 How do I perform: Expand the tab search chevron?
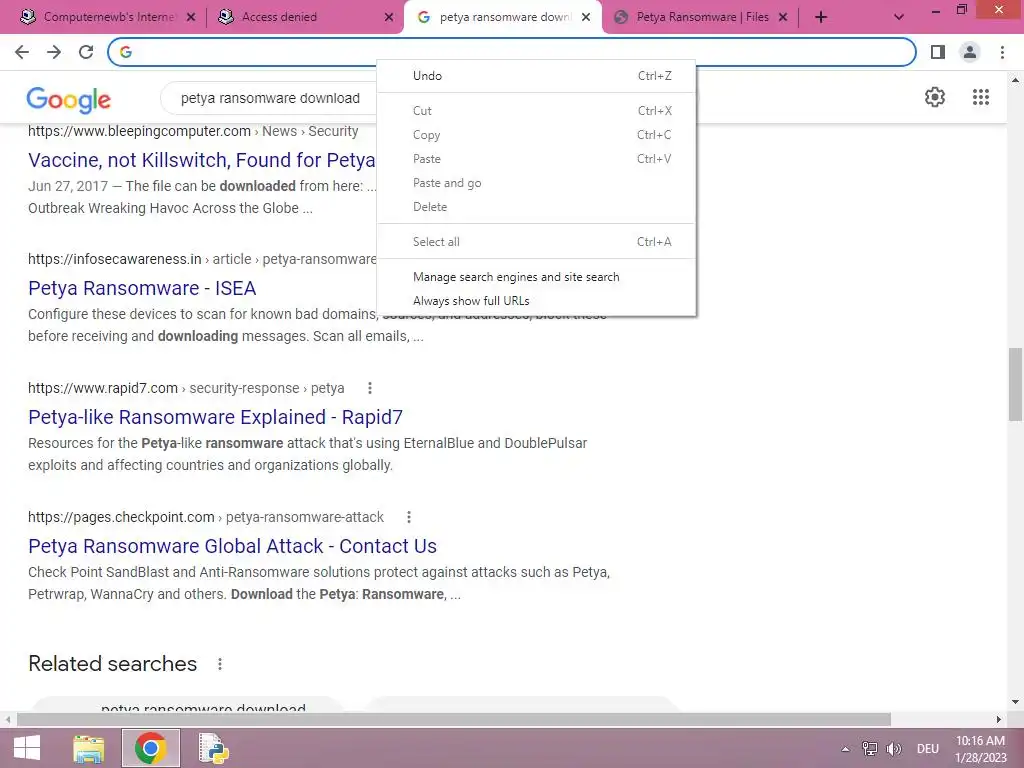coord(899,17)
